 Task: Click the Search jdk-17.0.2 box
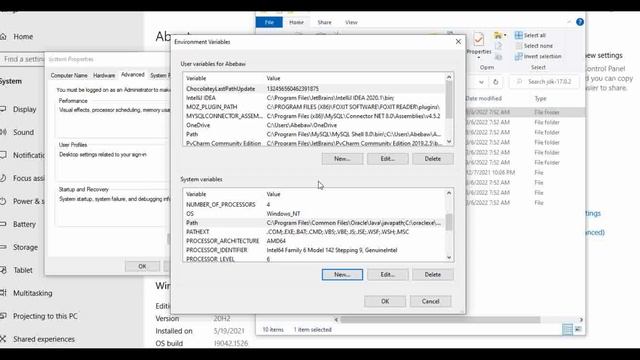click(x=544, y=82)
